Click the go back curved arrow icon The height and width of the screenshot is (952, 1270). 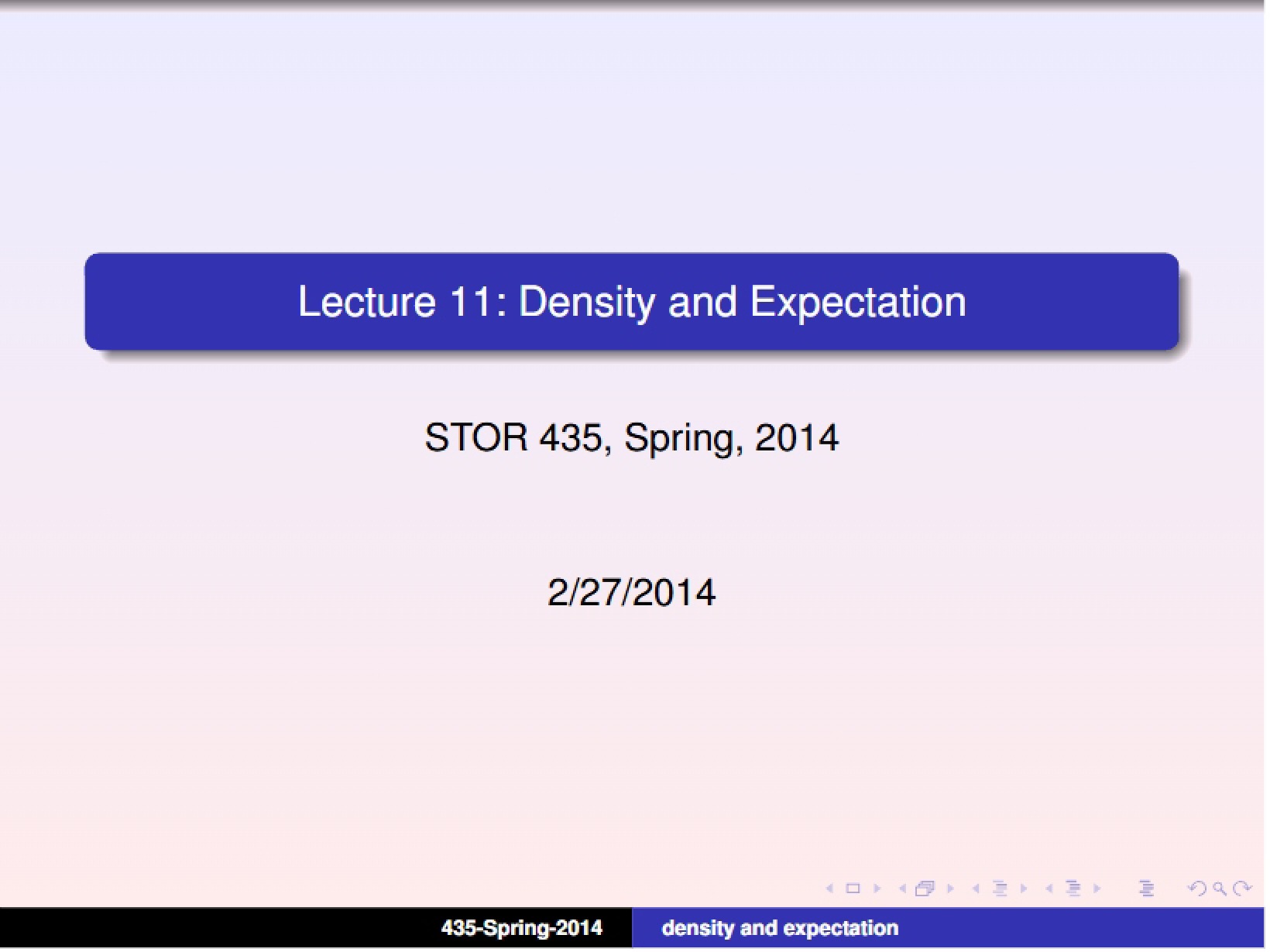[x=1197, y=889]
